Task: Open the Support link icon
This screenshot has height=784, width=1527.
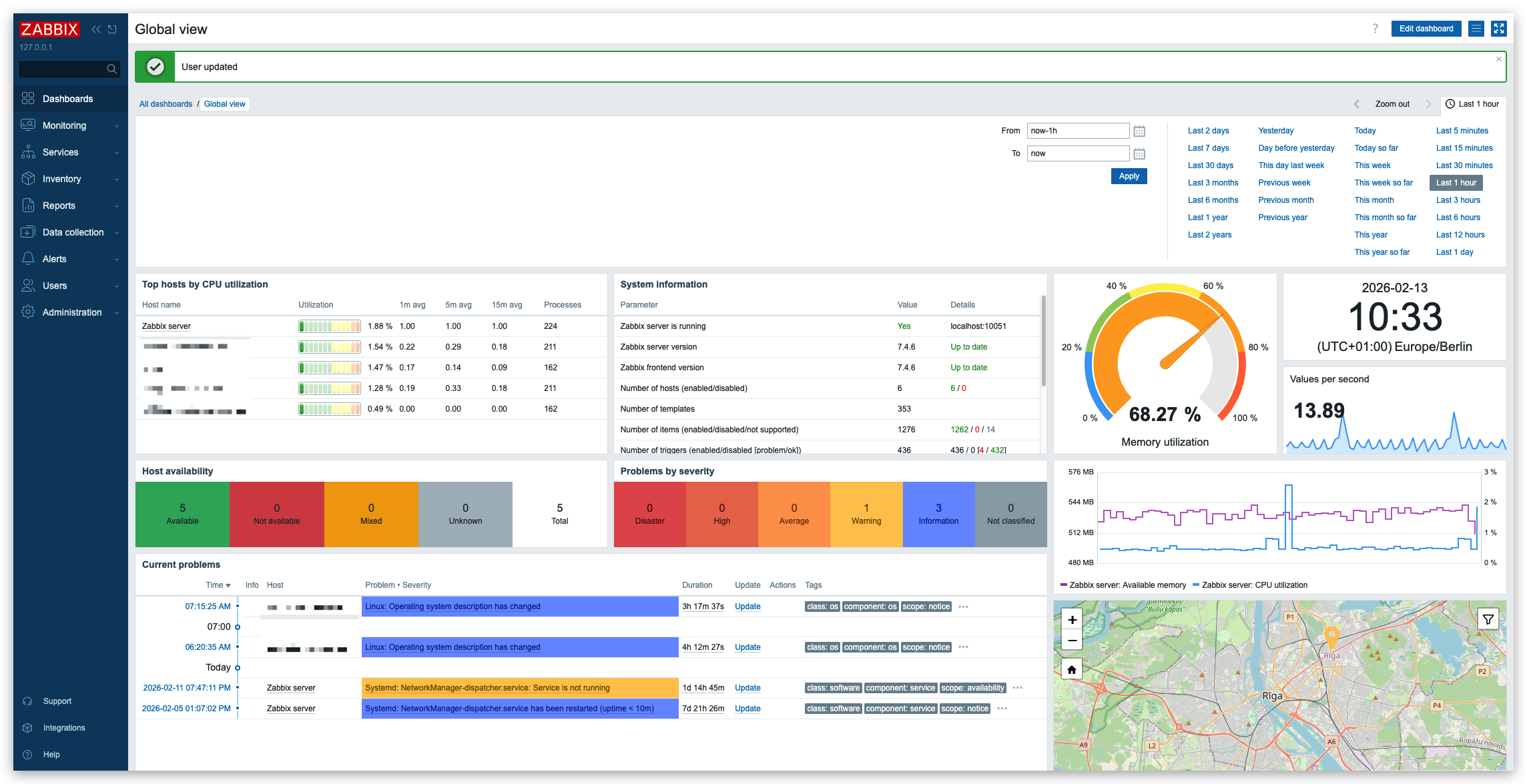Action: (x=27, y=701)
